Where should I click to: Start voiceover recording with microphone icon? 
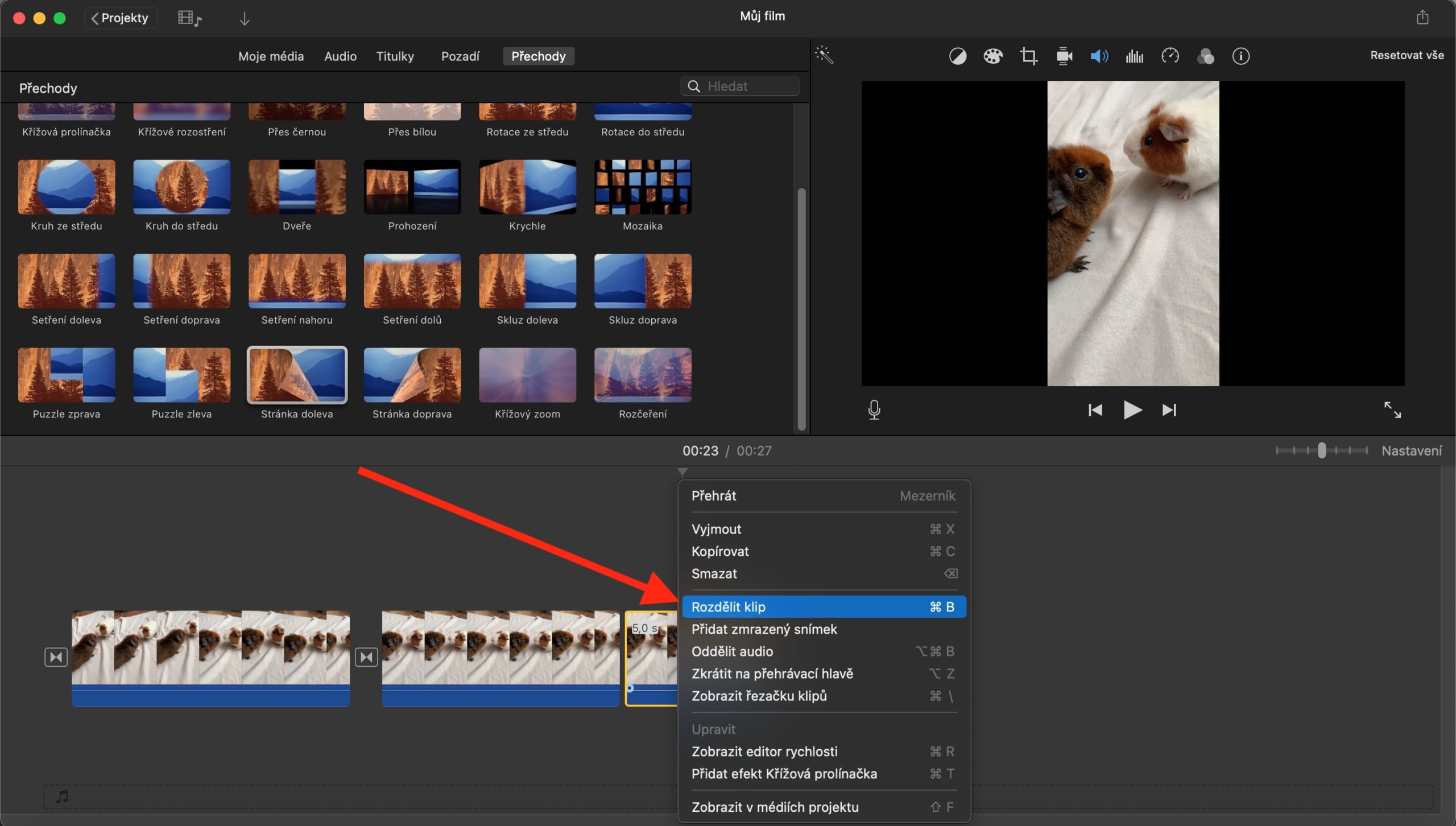[x=874, y=410]
